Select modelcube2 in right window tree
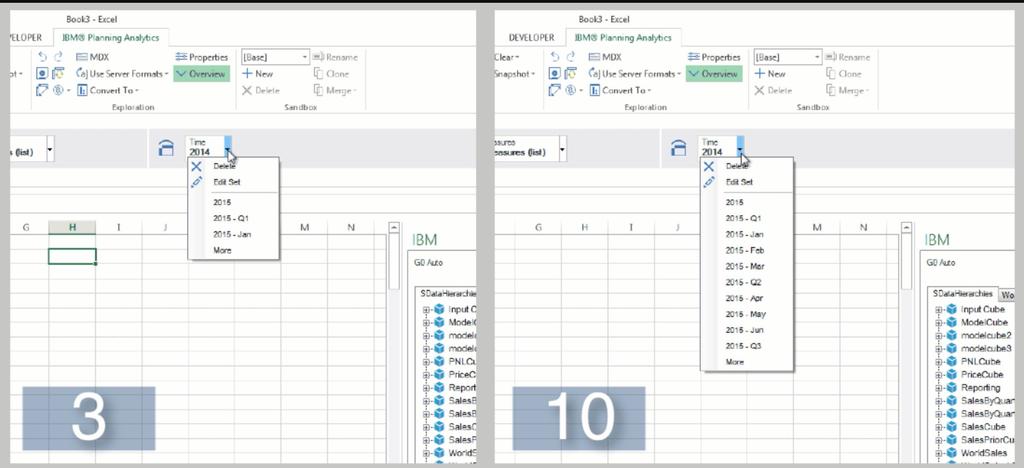This screenshot has width=1024, height=468. pyautogui.click(x=986, y=335)
